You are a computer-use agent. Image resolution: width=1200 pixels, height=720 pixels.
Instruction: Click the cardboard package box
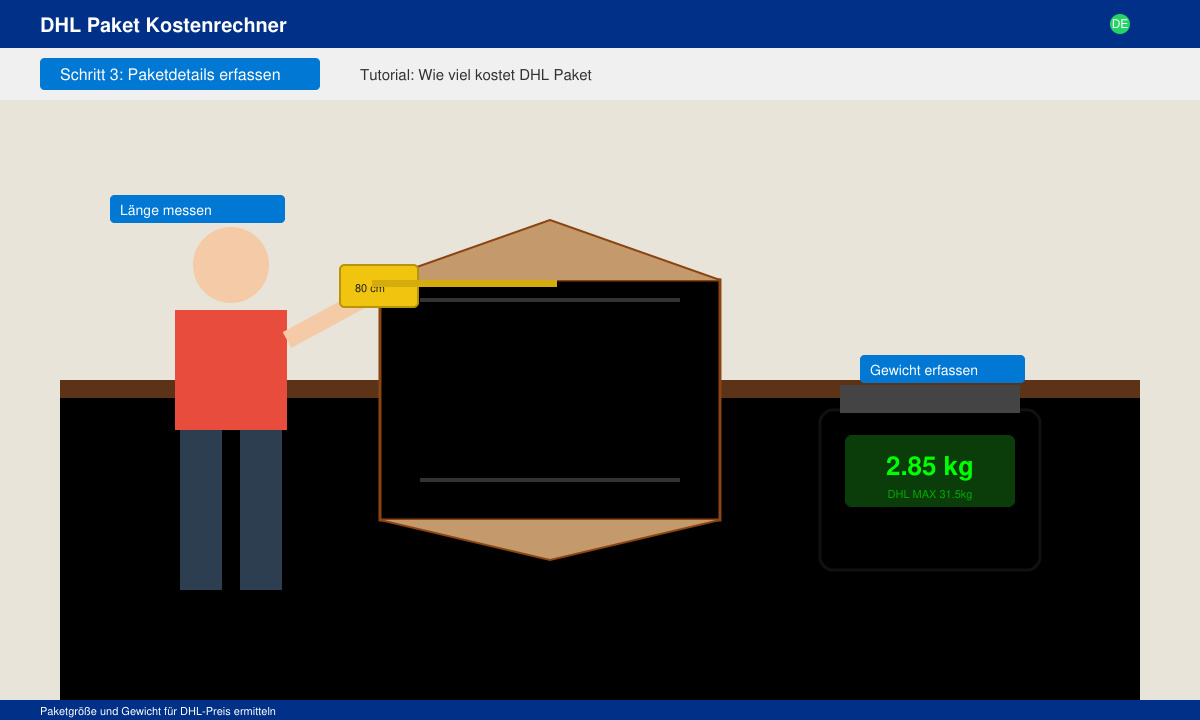550,390
